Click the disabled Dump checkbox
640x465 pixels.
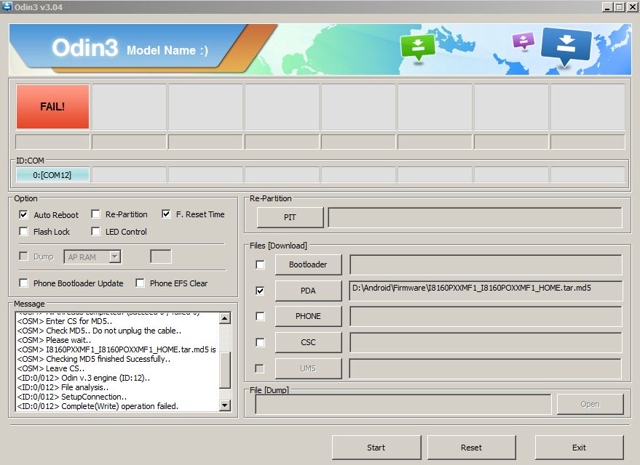point(23,256)
